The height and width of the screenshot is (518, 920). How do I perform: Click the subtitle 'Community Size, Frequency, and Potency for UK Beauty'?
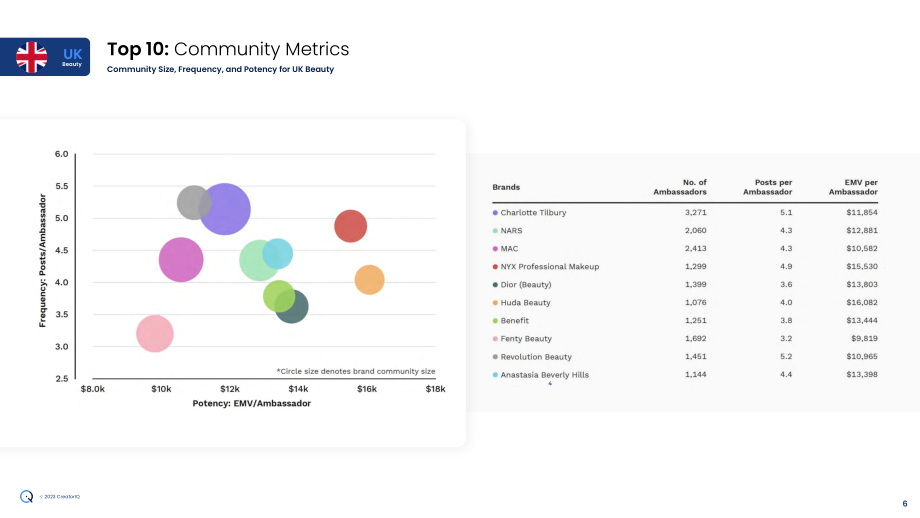click(x=220, y=69)
